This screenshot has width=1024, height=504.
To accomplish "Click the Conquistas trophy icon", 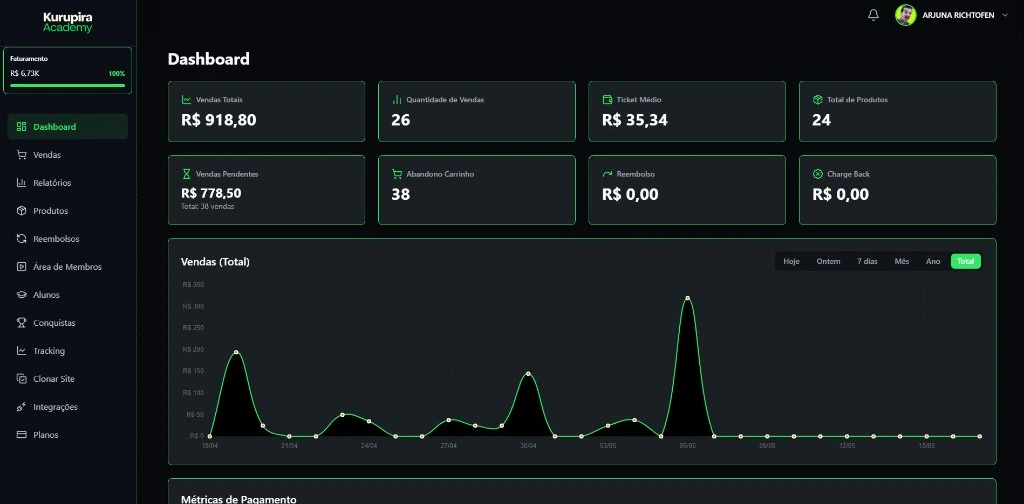I will (x=22, y=323).
